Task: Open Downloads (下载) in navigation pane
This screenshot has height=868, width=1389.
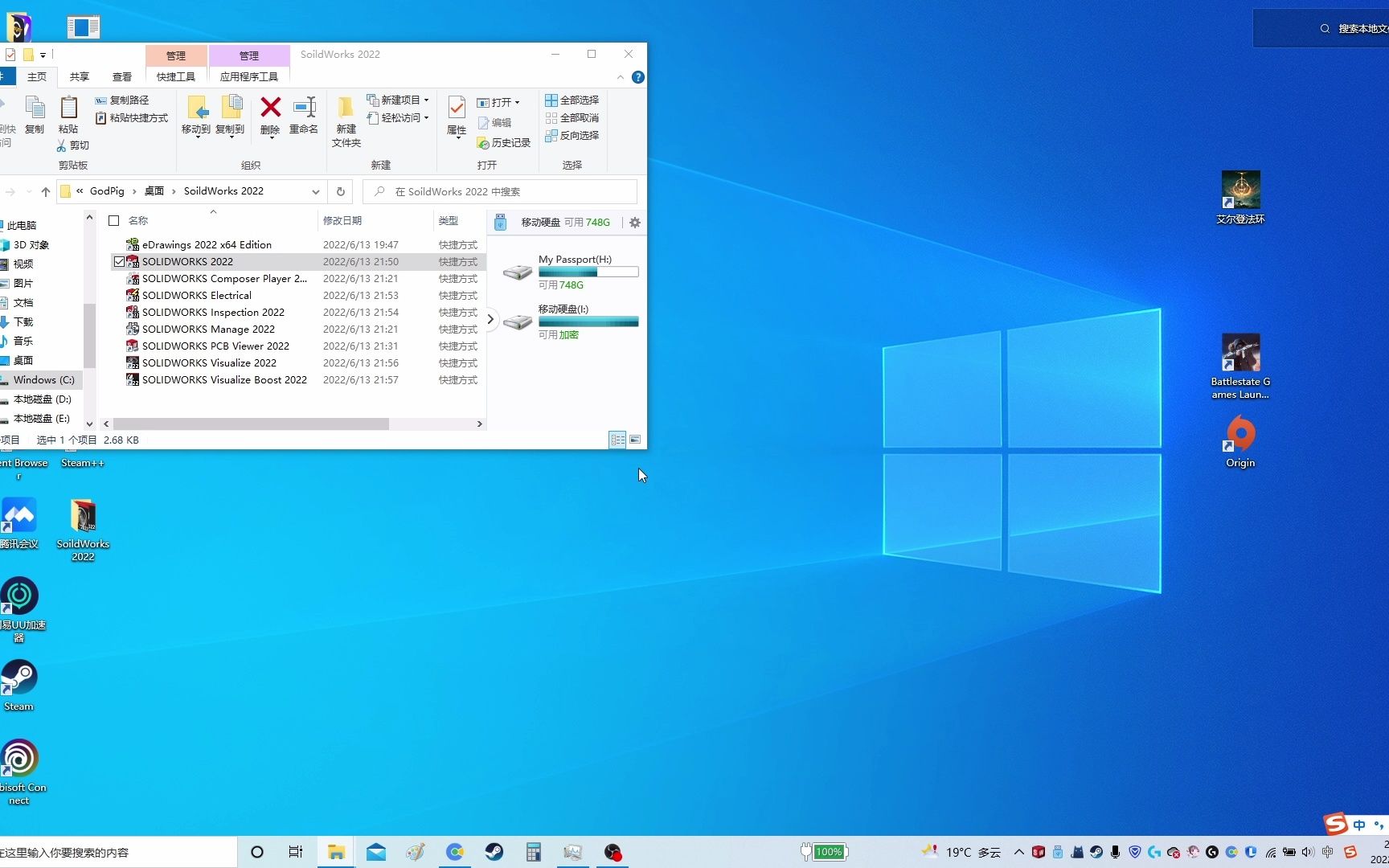Action: coord(23,321)
